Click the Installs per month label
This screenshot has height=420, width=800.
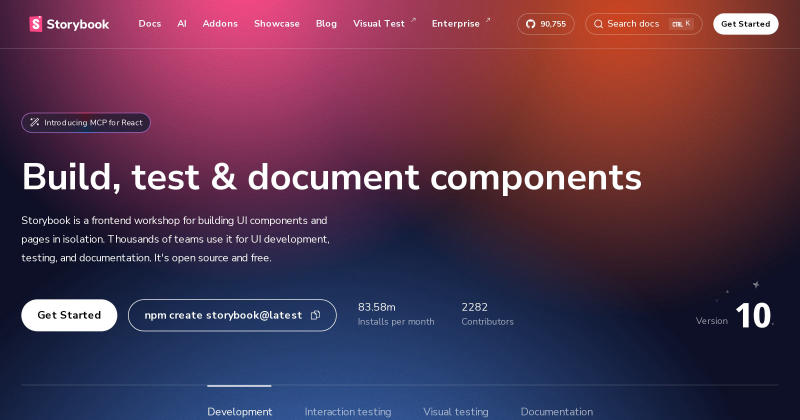(396, 322)
